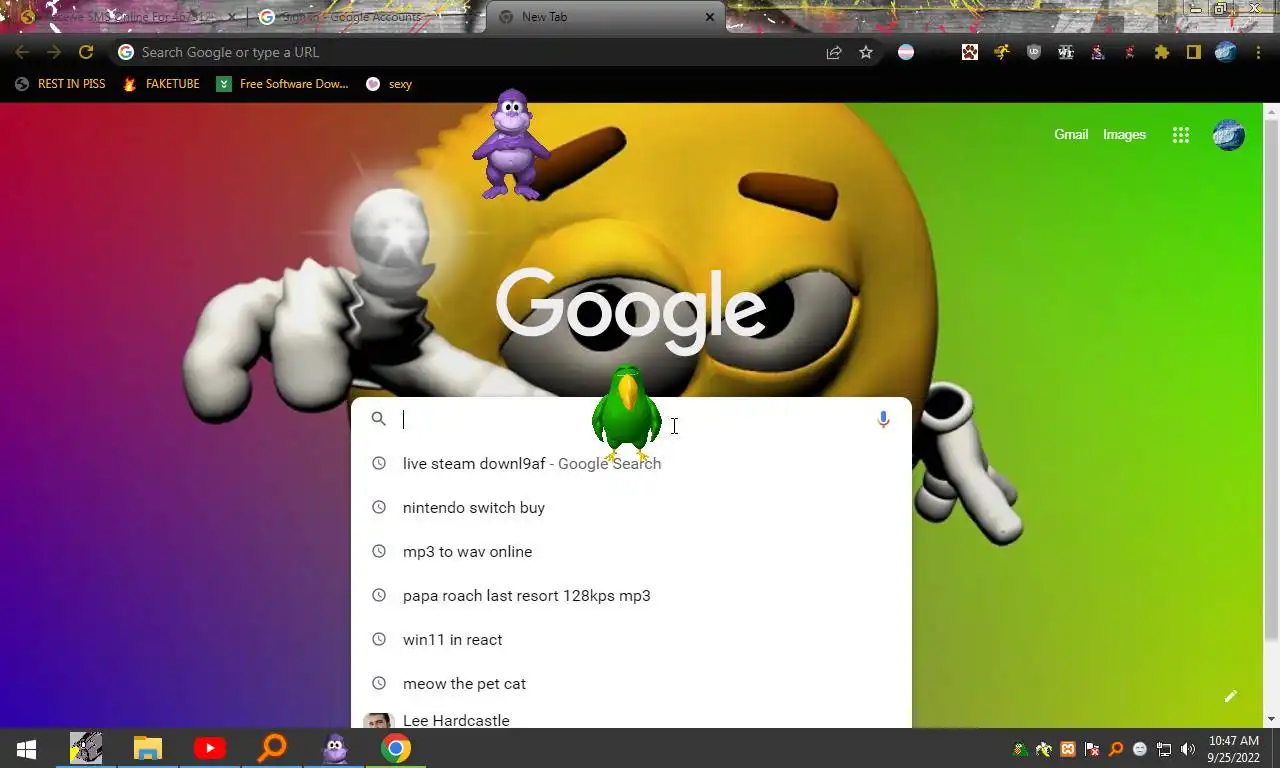Select the Lee Hardcastle suggestion
This screenshot has width=1280, height=768.
[631, 718]
